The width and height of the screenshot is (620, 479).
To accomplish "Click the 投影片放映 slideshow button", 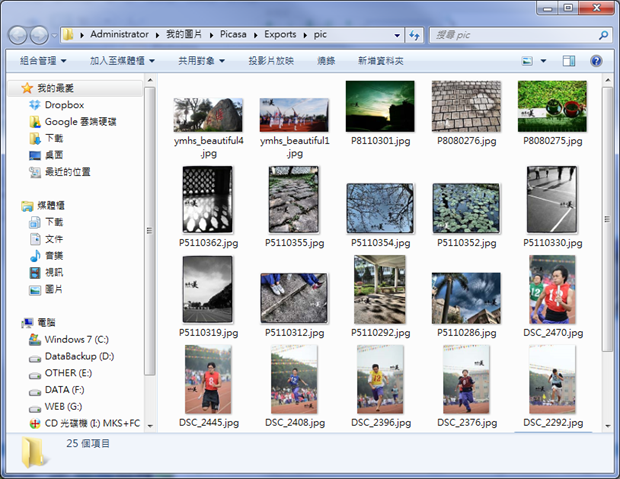I will [271, 61].
